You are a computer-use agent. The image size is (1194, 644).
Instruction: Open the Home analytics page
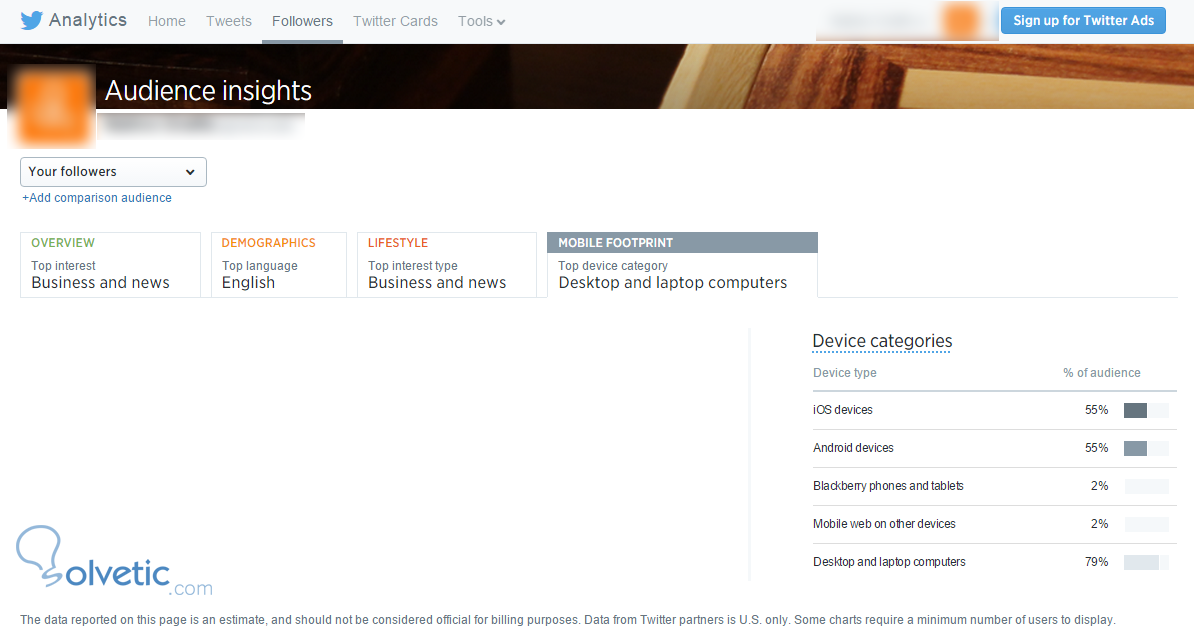click(x=167, y=21)
